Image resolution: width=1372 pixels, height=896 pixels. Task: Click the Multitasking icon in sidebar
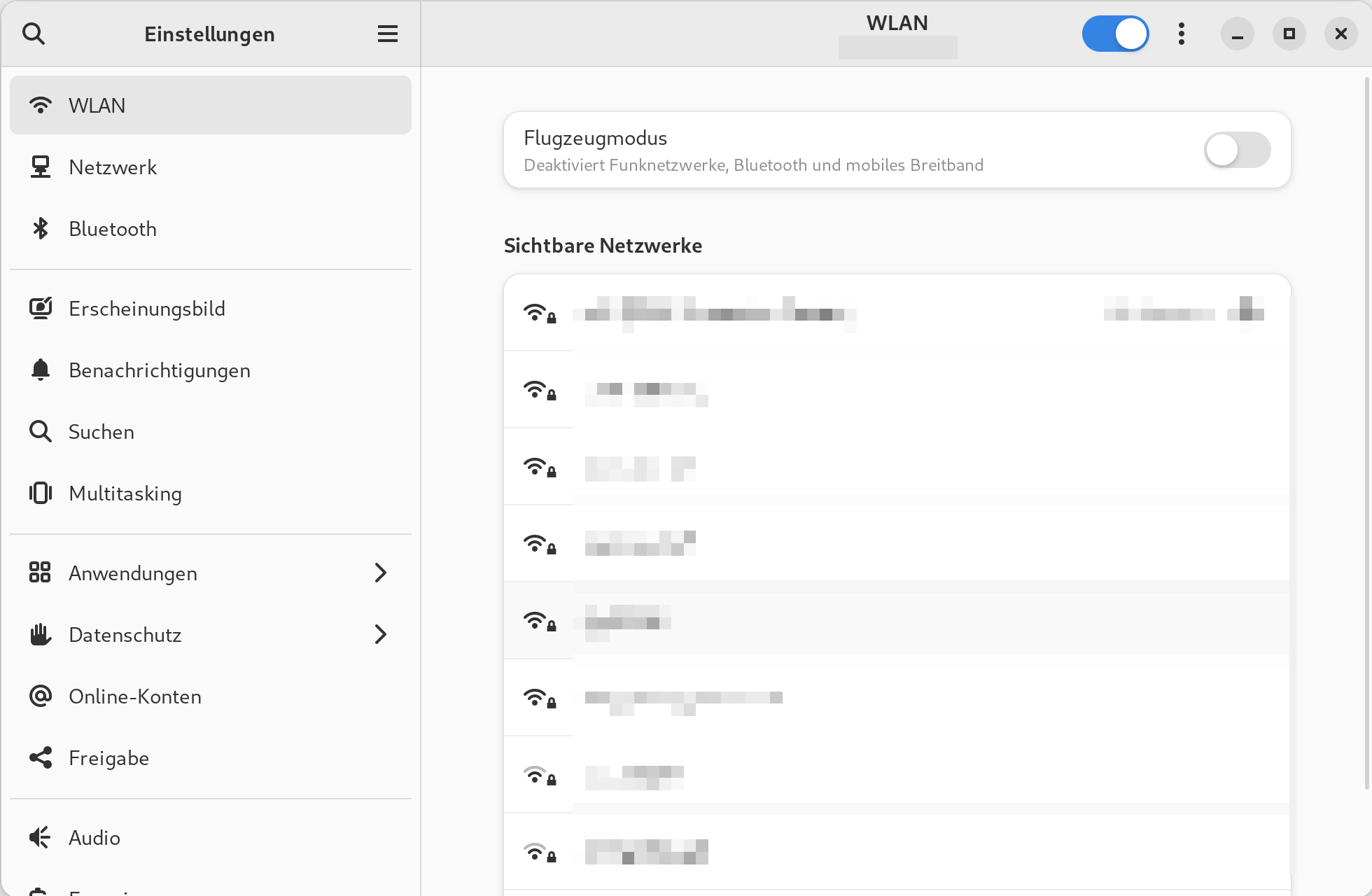(x=41, y=493)
